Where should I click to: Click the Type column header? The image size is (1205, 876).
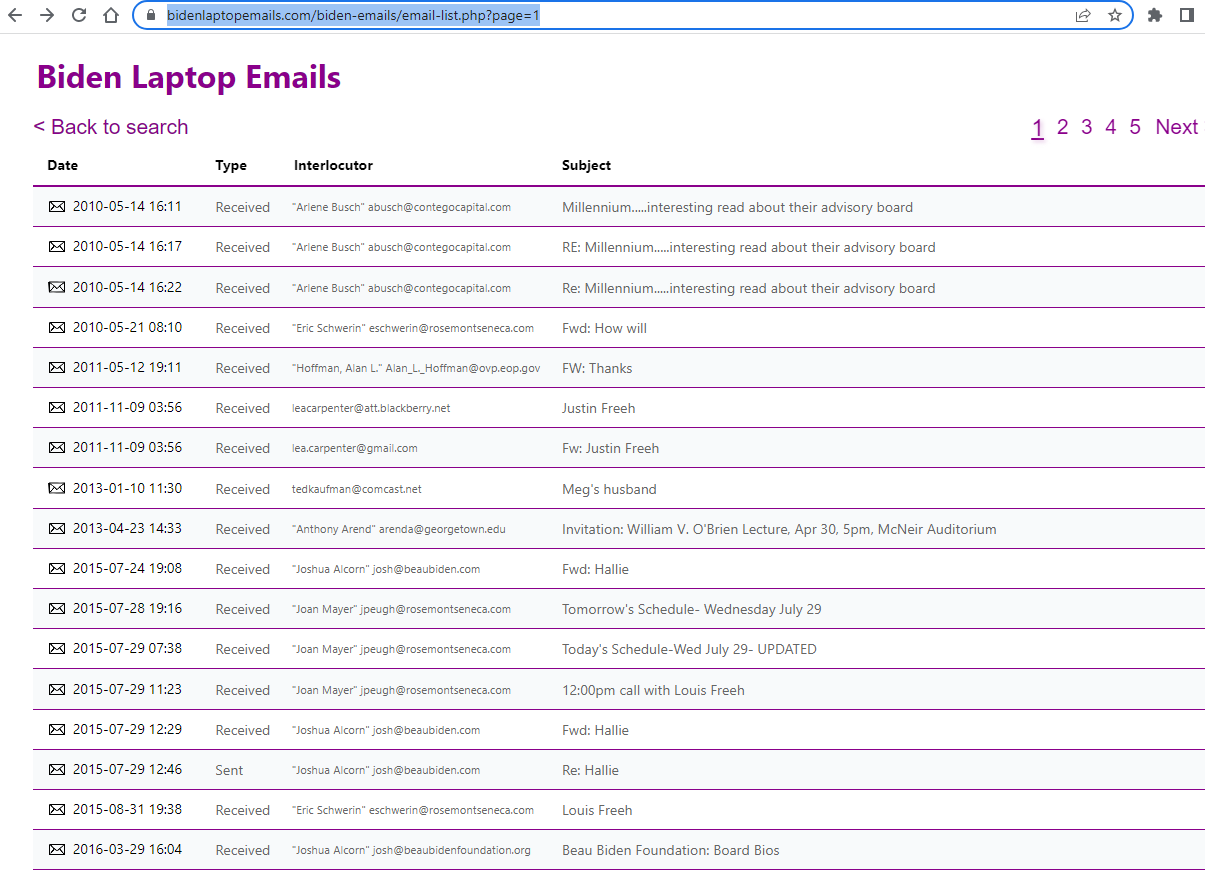(x=231, y=165)
